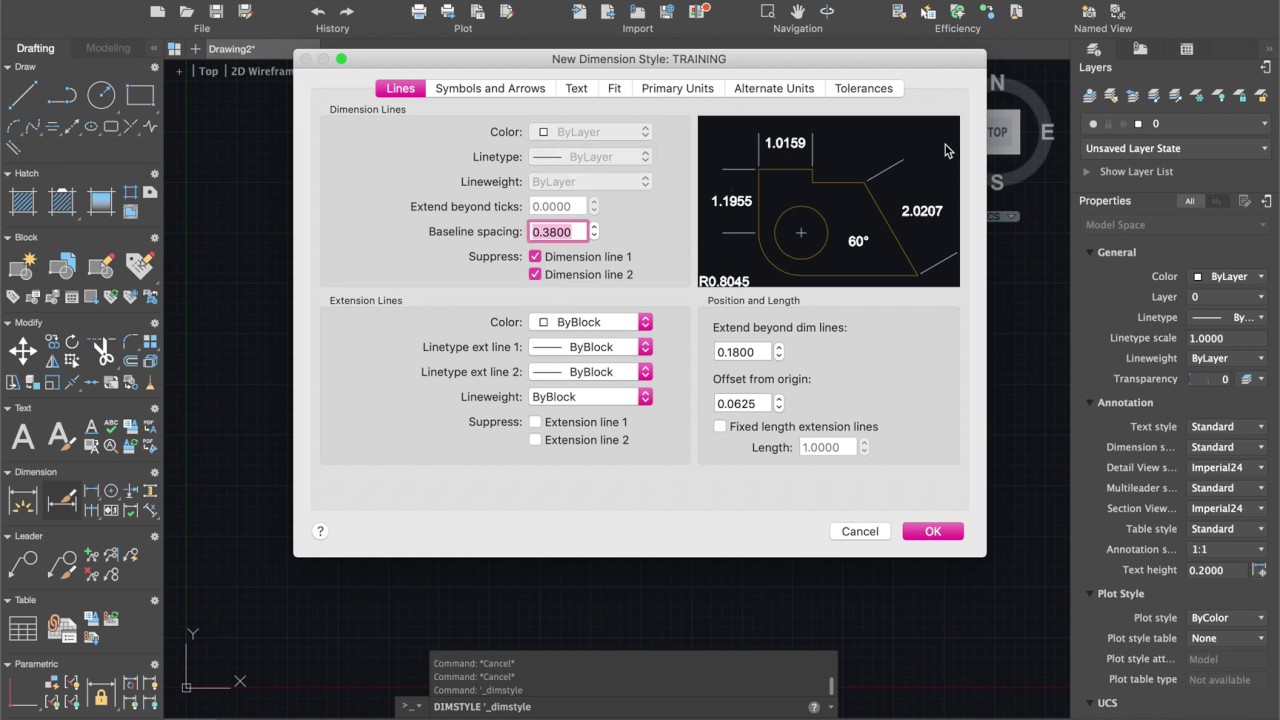1280x720 pixels.
Task: Click the All button in Properties
Action: click(1190, 201)
